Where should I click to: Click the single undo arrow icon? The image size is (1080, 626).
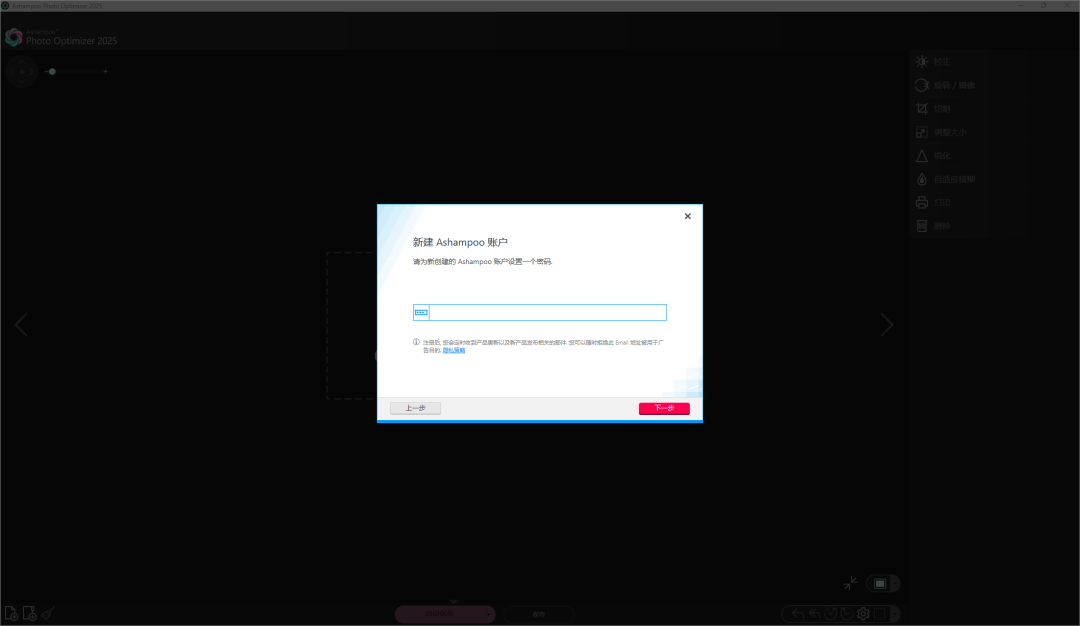(x=798, y=614)
